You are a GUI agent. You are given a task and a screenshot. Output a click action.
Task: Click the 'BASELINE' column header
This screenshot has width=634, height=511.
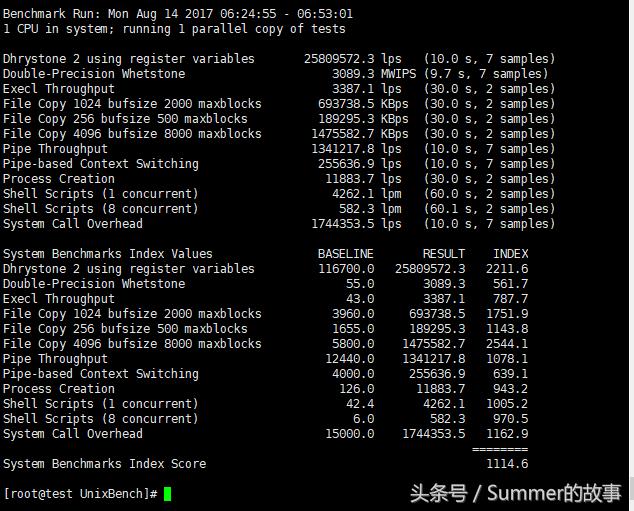(x=346, y=254)
